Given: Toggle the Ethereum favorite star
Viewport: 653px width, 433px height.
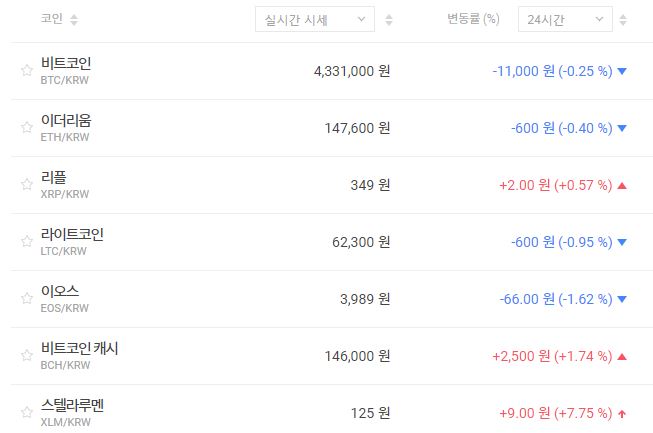Looking at the screenshot, I should coord(27,127).
